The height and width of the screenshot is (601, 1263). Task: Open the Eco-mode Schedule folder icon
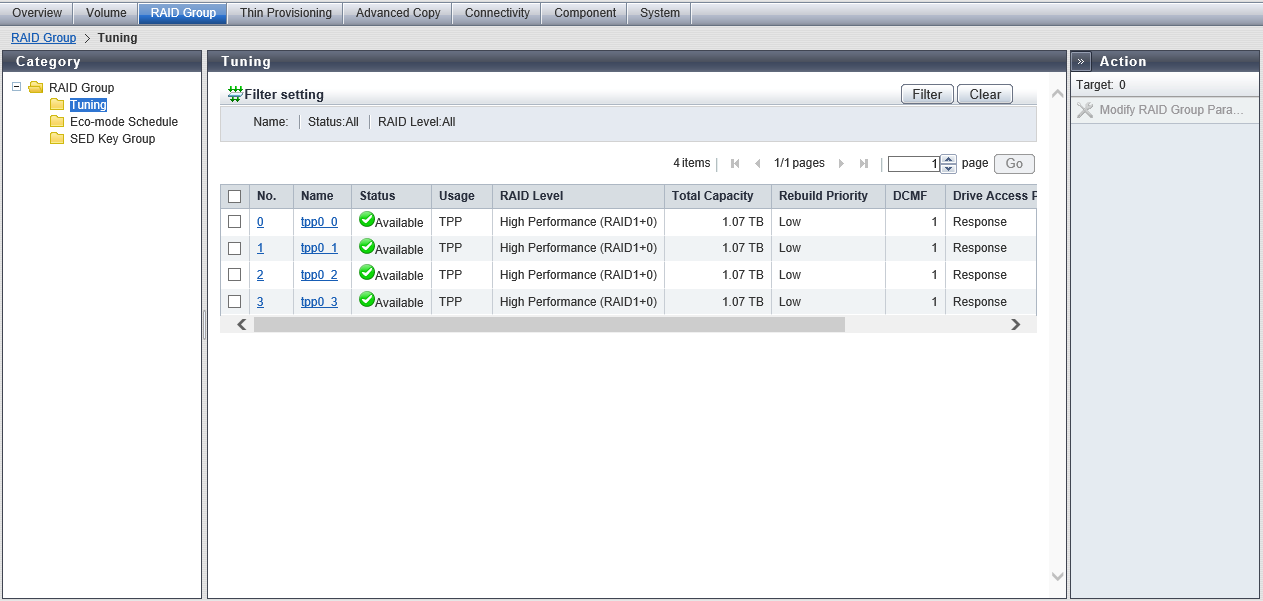(x=57, y=122)
